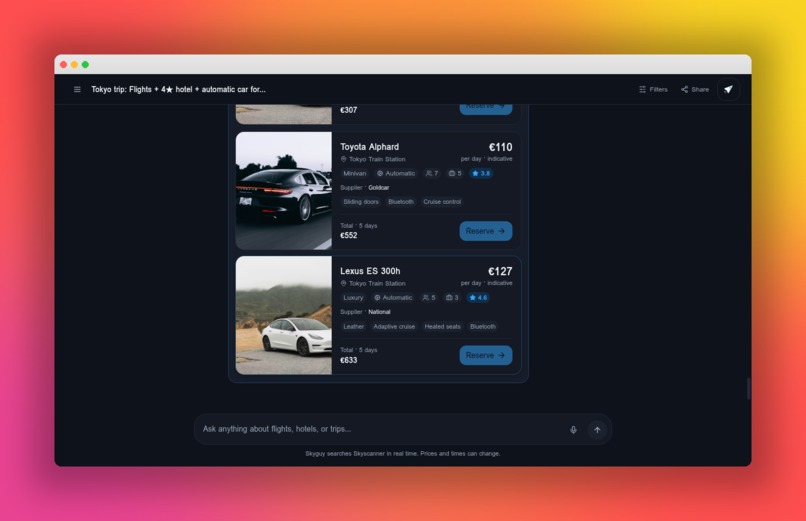Viewport: 806px width, 521px height.
Task: Click the Sliding doors feature tag
Action: click(361, 202)
